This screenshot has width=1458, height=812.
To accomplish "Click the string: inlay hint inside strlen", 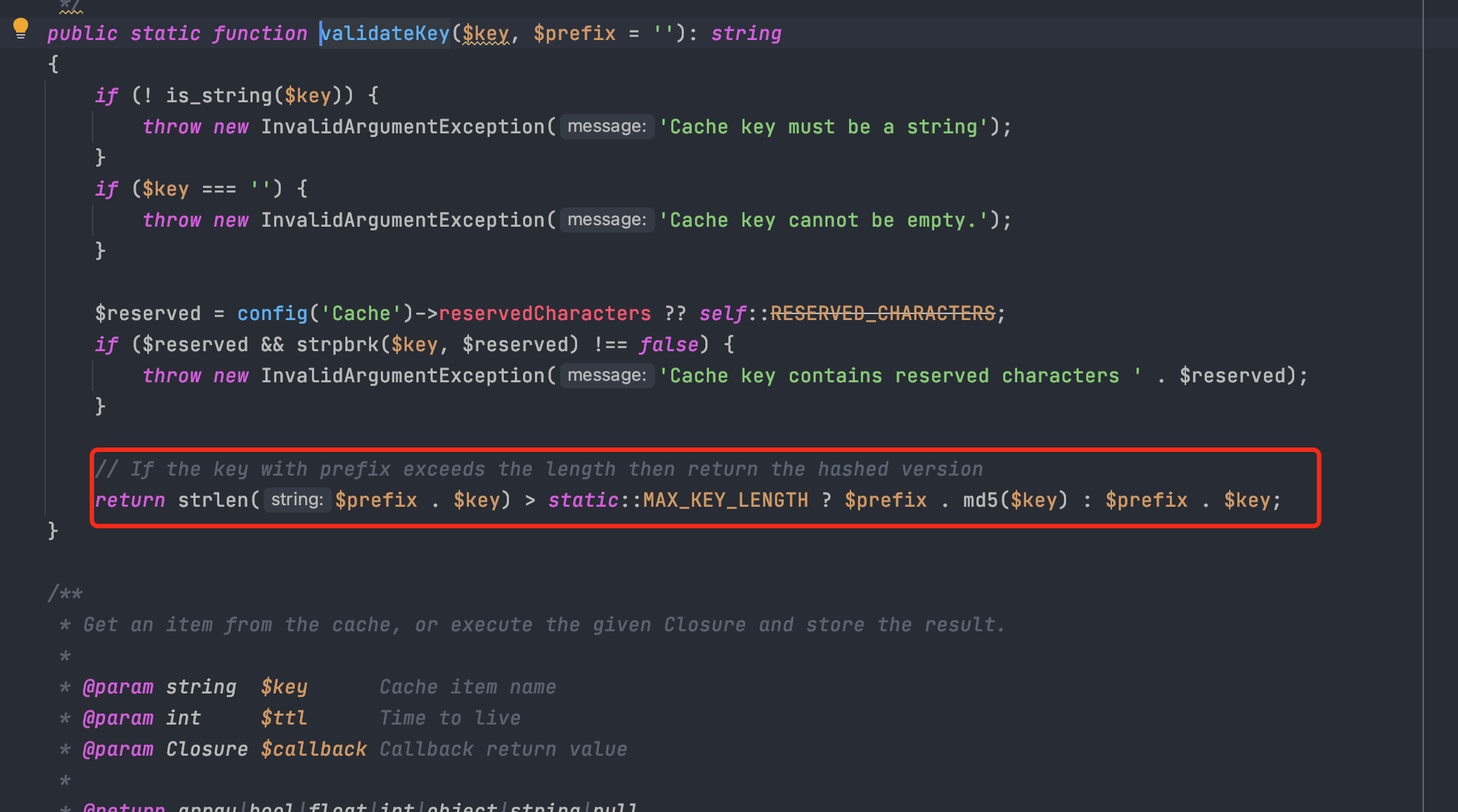I will tap(296, 500).
